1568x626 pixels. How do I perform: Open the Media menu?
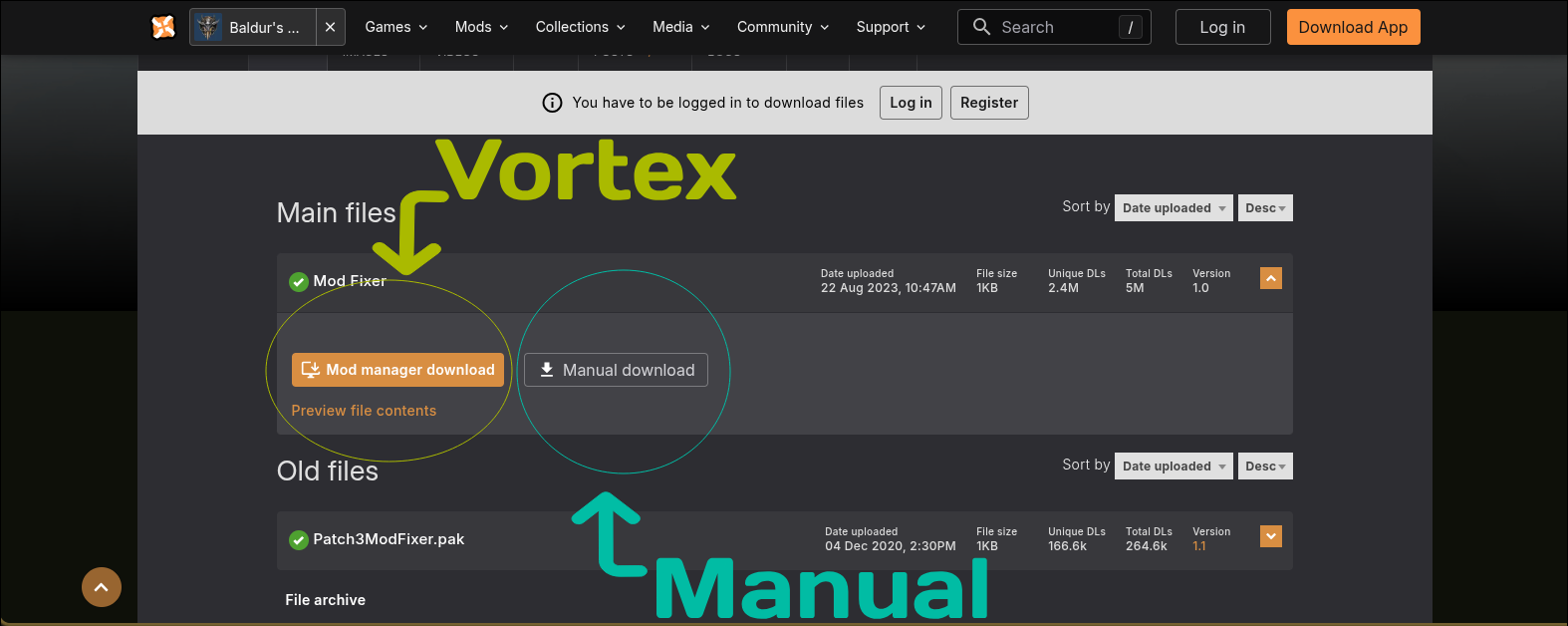coord(681,27)
